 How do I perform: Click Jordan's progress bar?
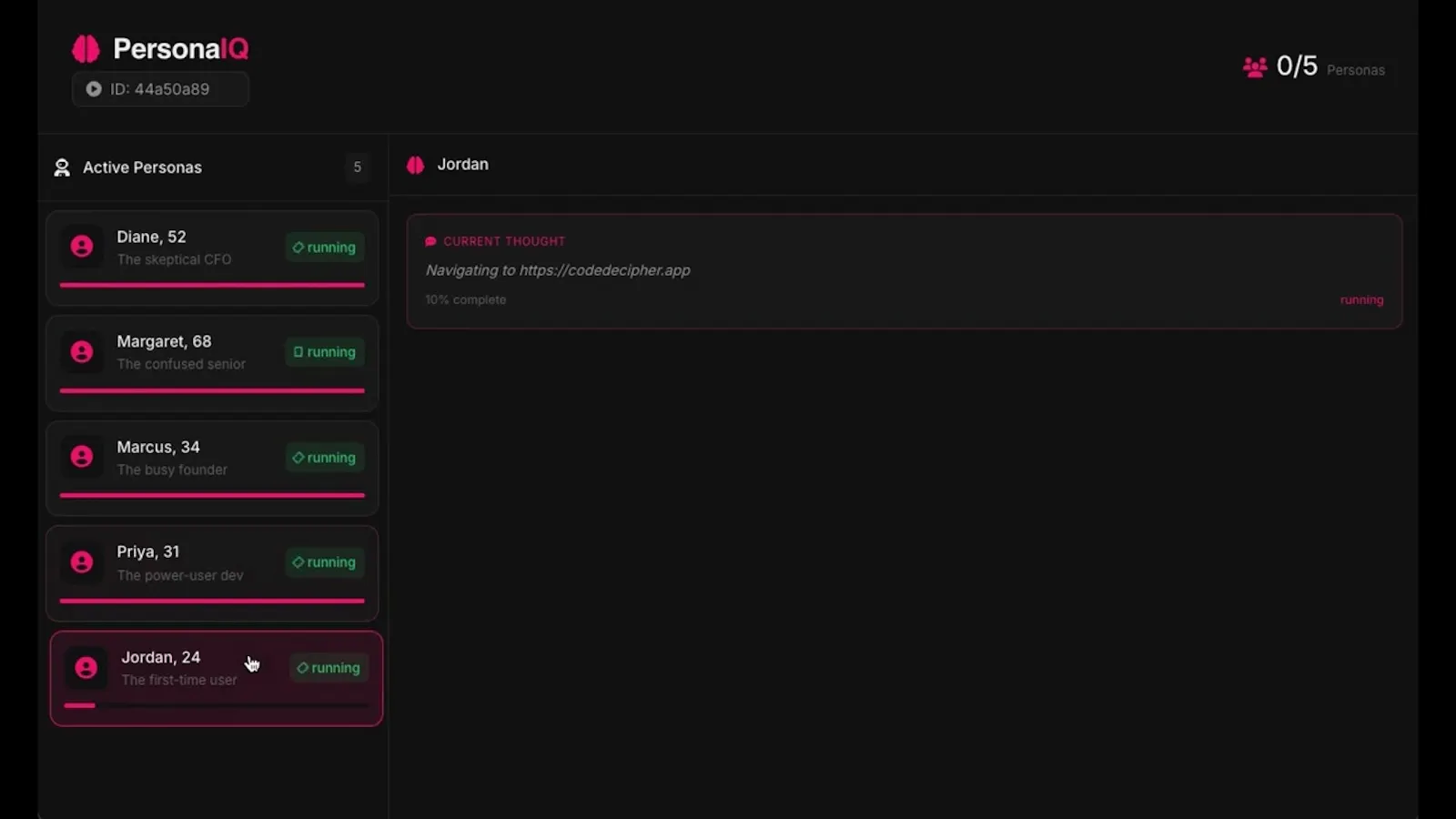point(217,705)
